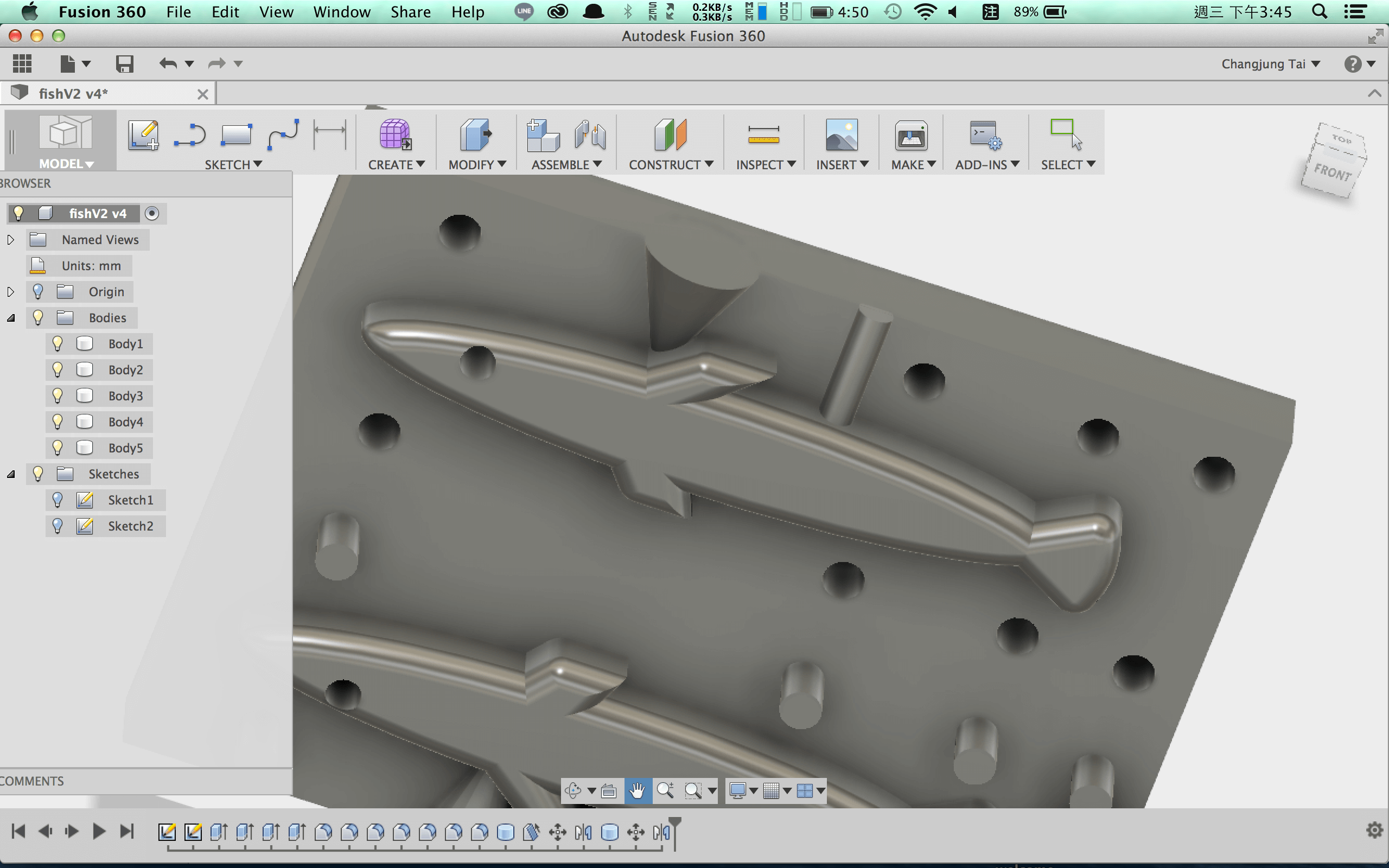Click the Scripts and Add-Ins icon
Screen dimensions: 1389x868
point(985,135)
